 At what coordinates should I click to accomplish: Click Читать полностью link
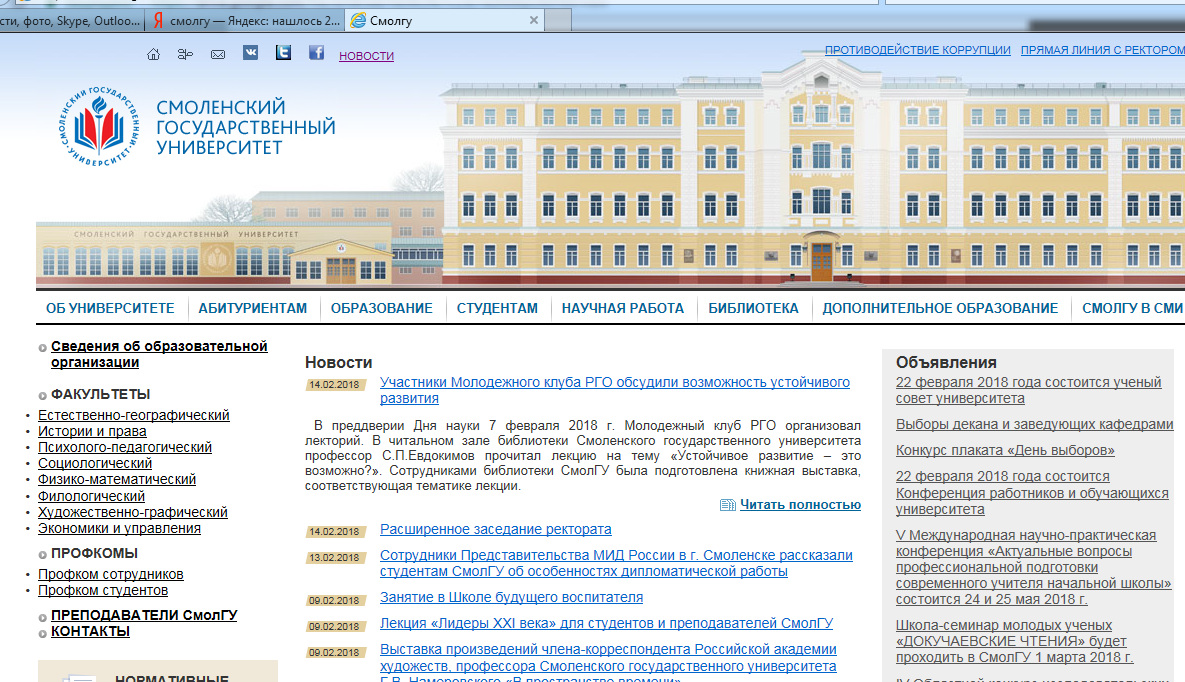[x=800, y=504]
